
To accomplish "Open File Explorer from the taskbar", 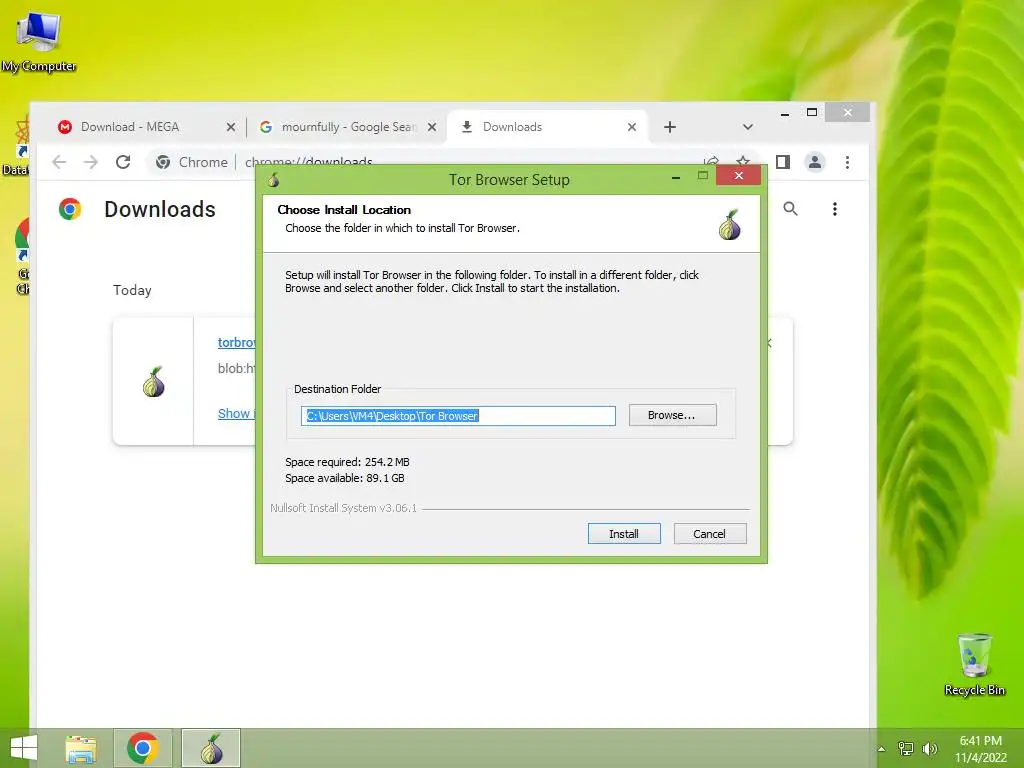I will point(81,748).
